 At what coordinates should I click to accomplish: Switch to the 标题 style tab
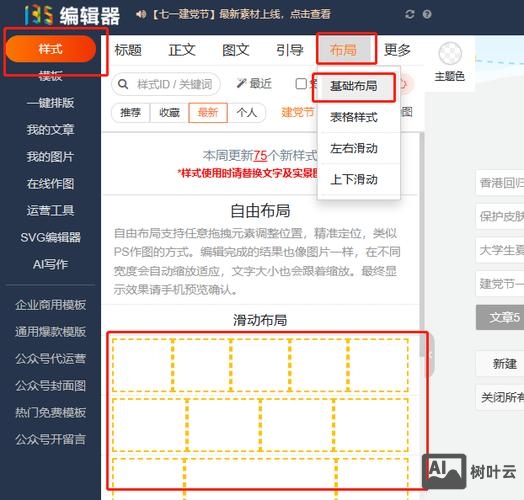pyautogui.click(x=128, y=50)
